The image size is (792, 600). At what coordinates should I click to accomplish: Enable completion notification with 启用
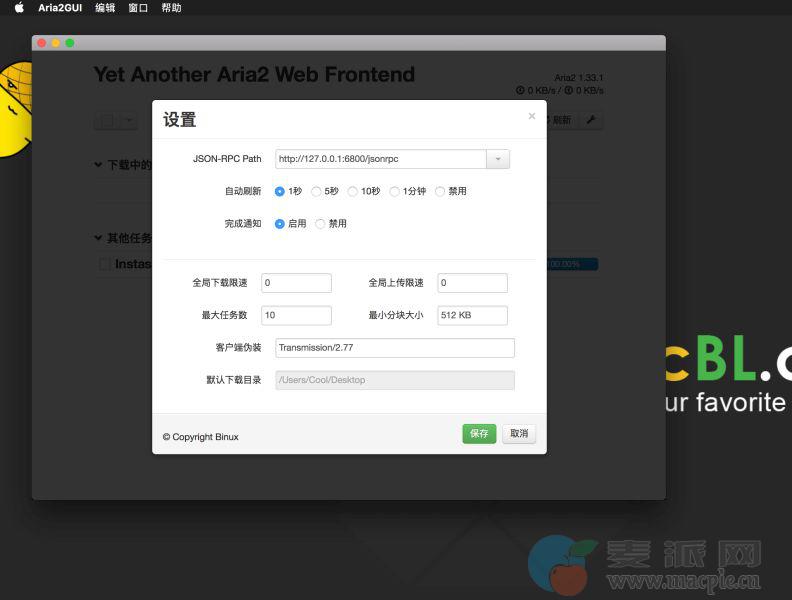pos(280,224)
